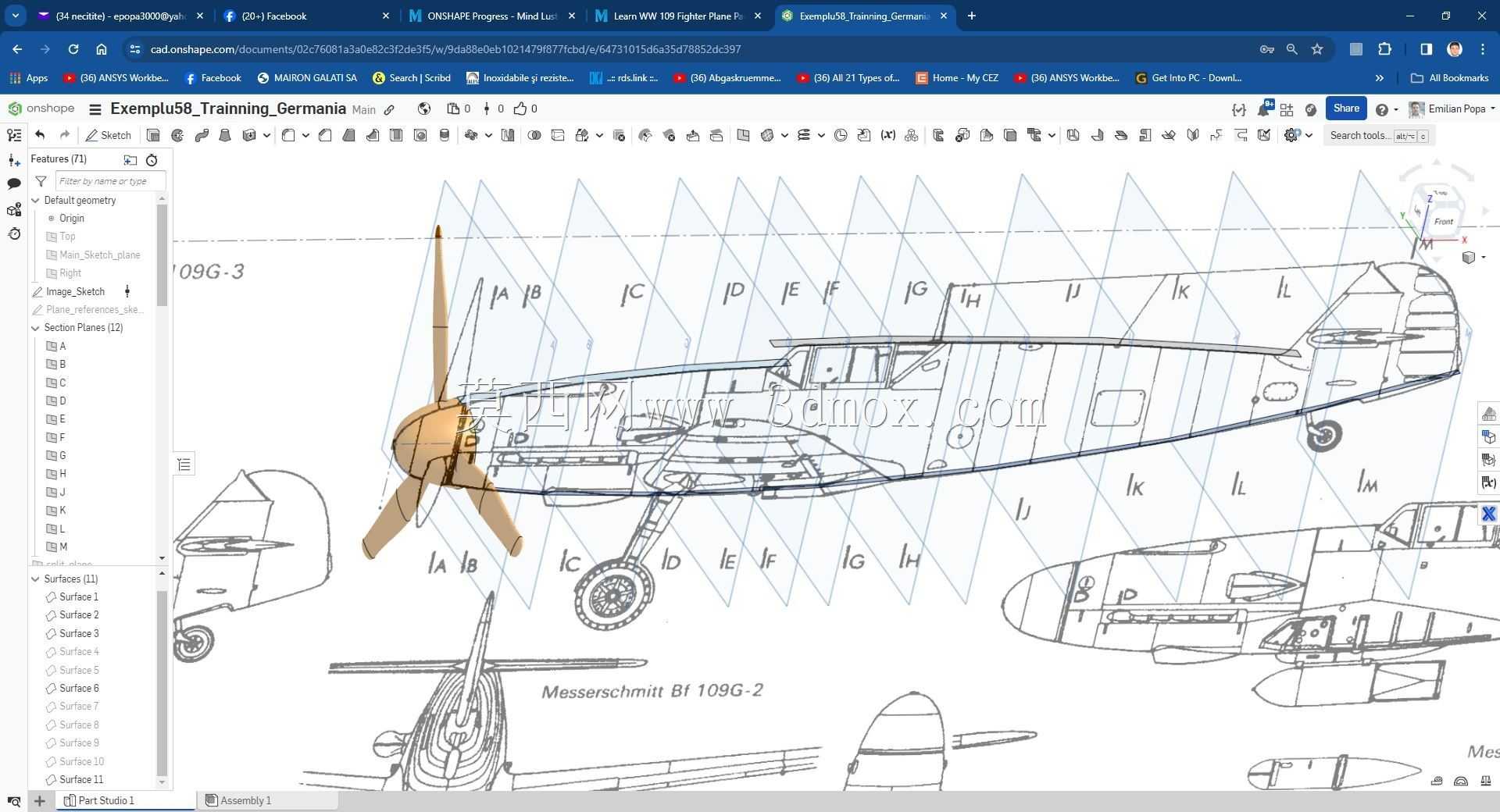Select the Chamfer tool
Screen dimensions: 1500x812
click(x=325, y=135)
